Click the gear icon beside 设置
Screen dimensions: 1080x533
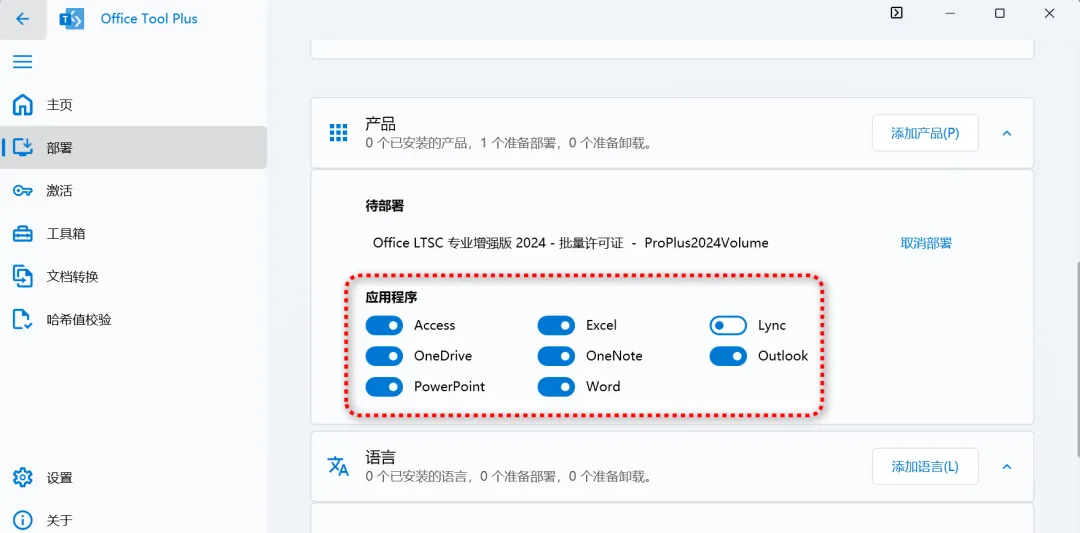coord(23,477)
